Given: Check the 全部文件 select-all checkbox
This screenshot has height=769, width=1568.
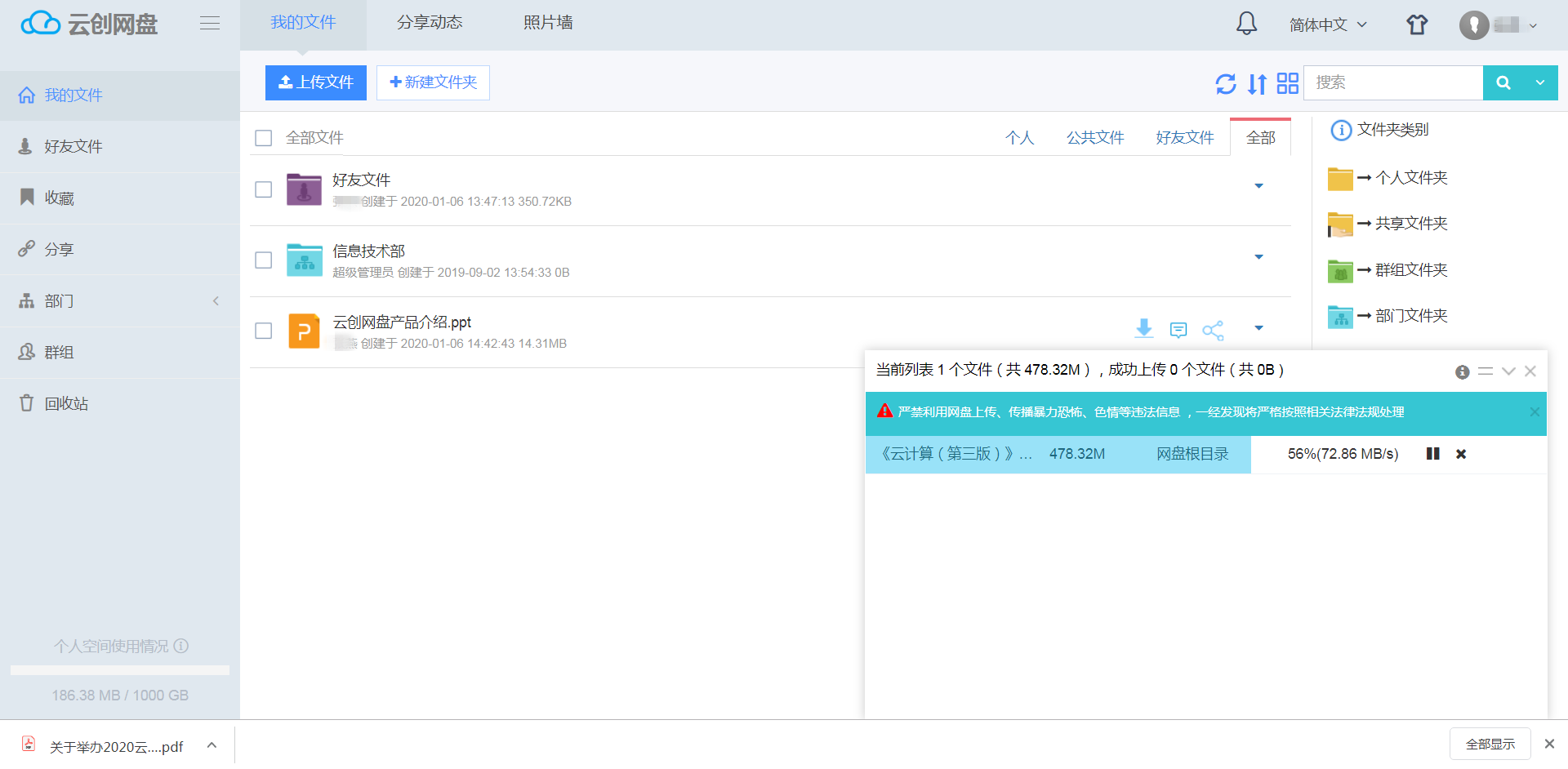Looking at the screenshot, I should coord(263,138).
